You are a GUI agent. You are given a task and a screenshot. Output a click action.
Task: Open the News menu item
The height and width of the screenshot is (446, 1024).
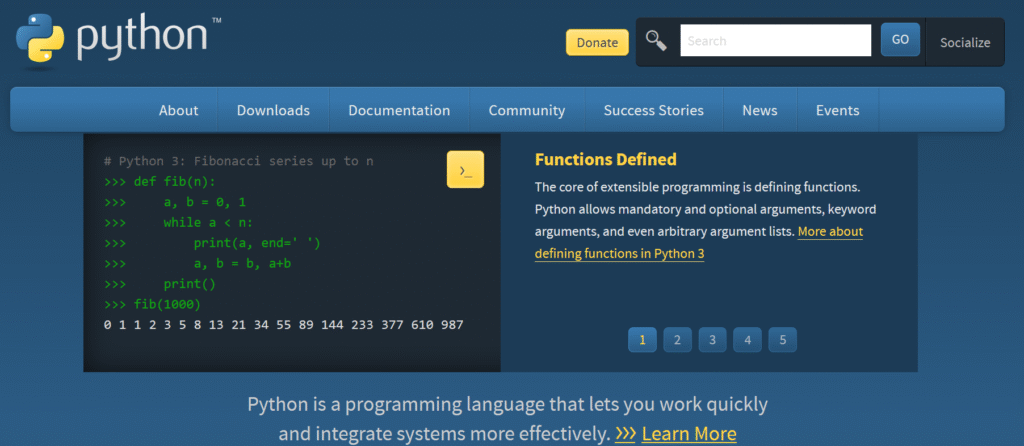(x=759, y=110)
